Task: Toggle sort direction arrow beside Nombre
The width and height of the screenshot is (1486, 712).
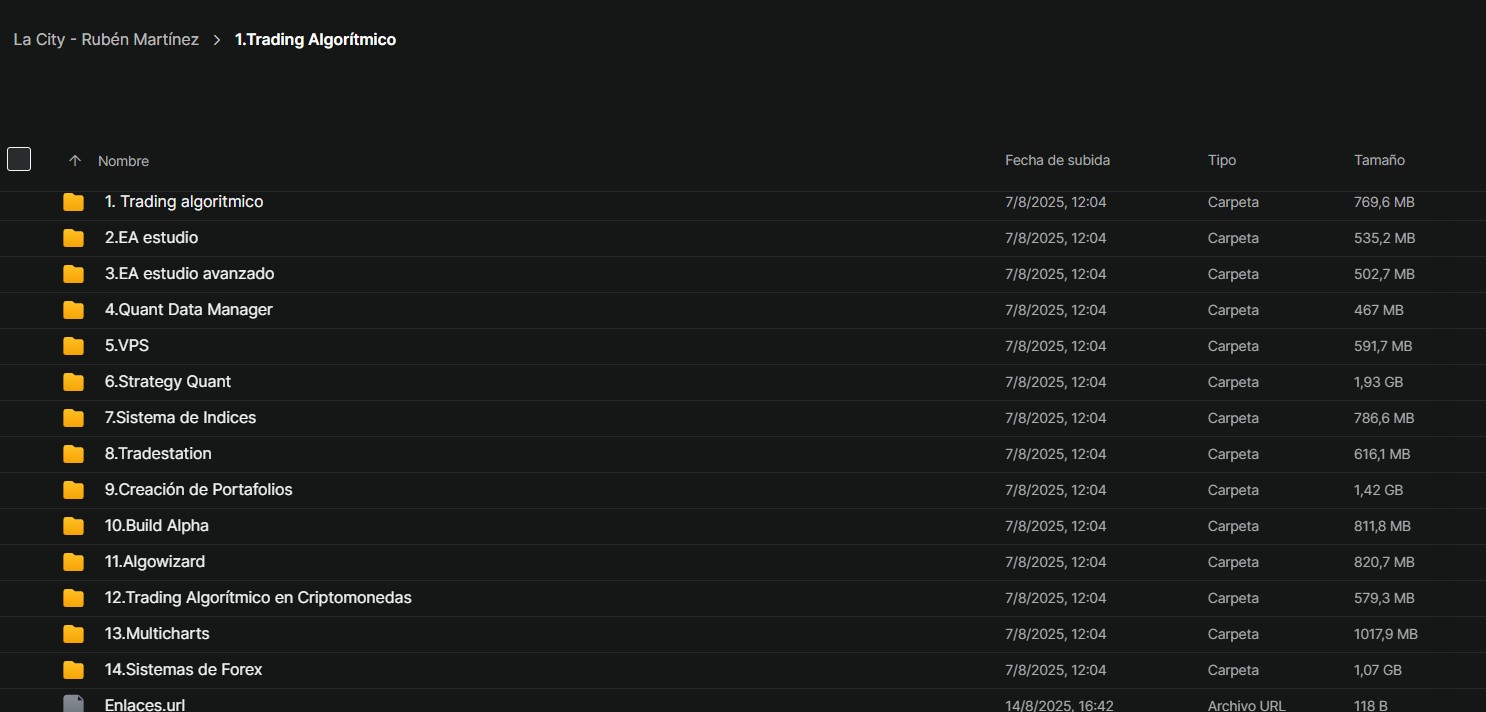Action: (x=74, y=161)
